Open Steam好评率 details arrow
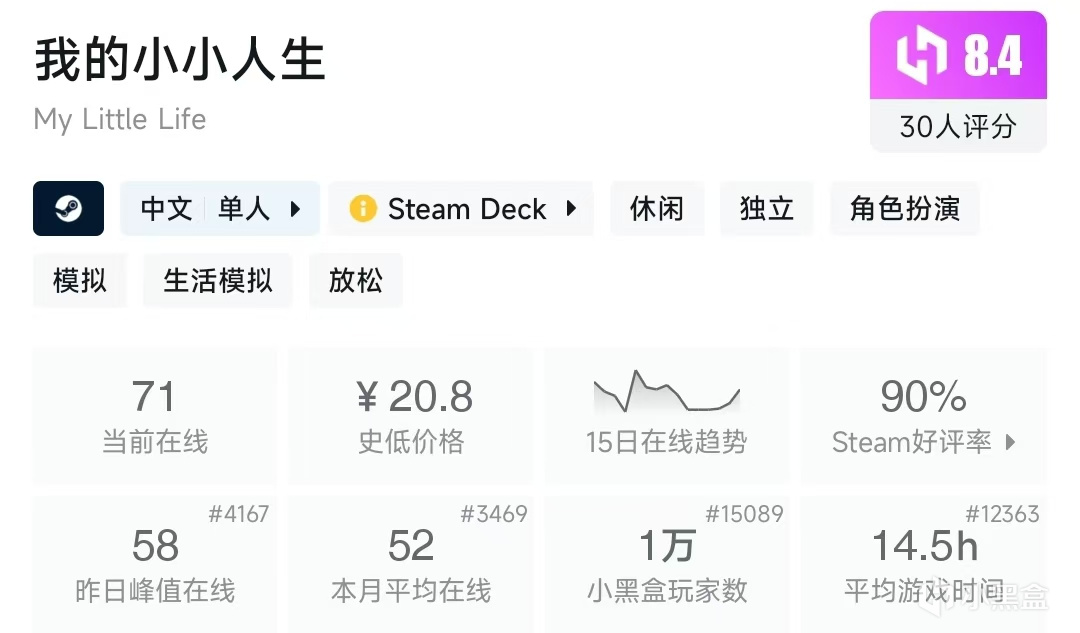Screen dimensions: 1080x633 pos(1010,441)
